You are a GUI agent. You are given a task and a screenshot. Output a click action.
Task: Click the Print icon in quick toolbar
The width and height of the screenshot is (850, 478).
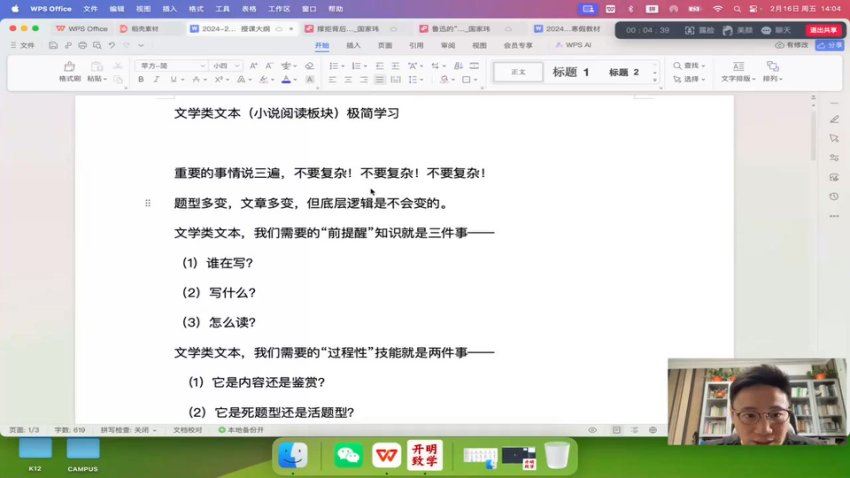[82, 46]
